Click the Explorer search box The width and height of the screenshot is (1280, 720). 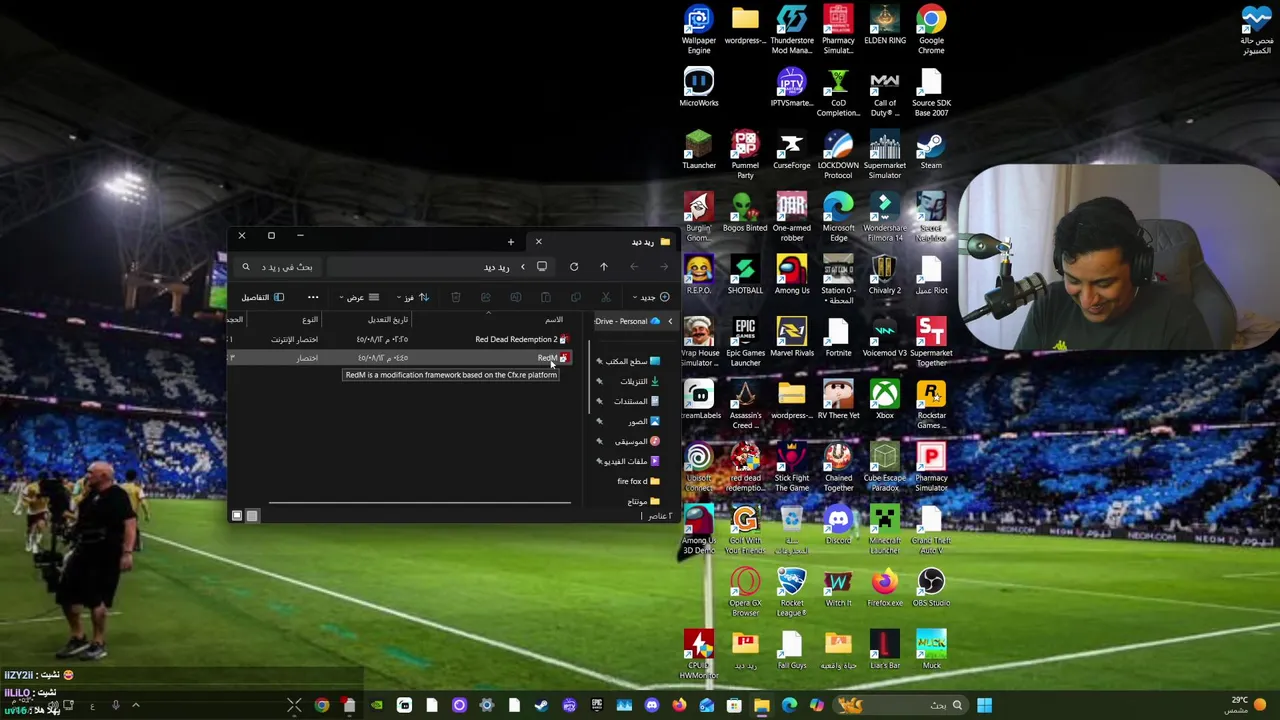[277, 267]
